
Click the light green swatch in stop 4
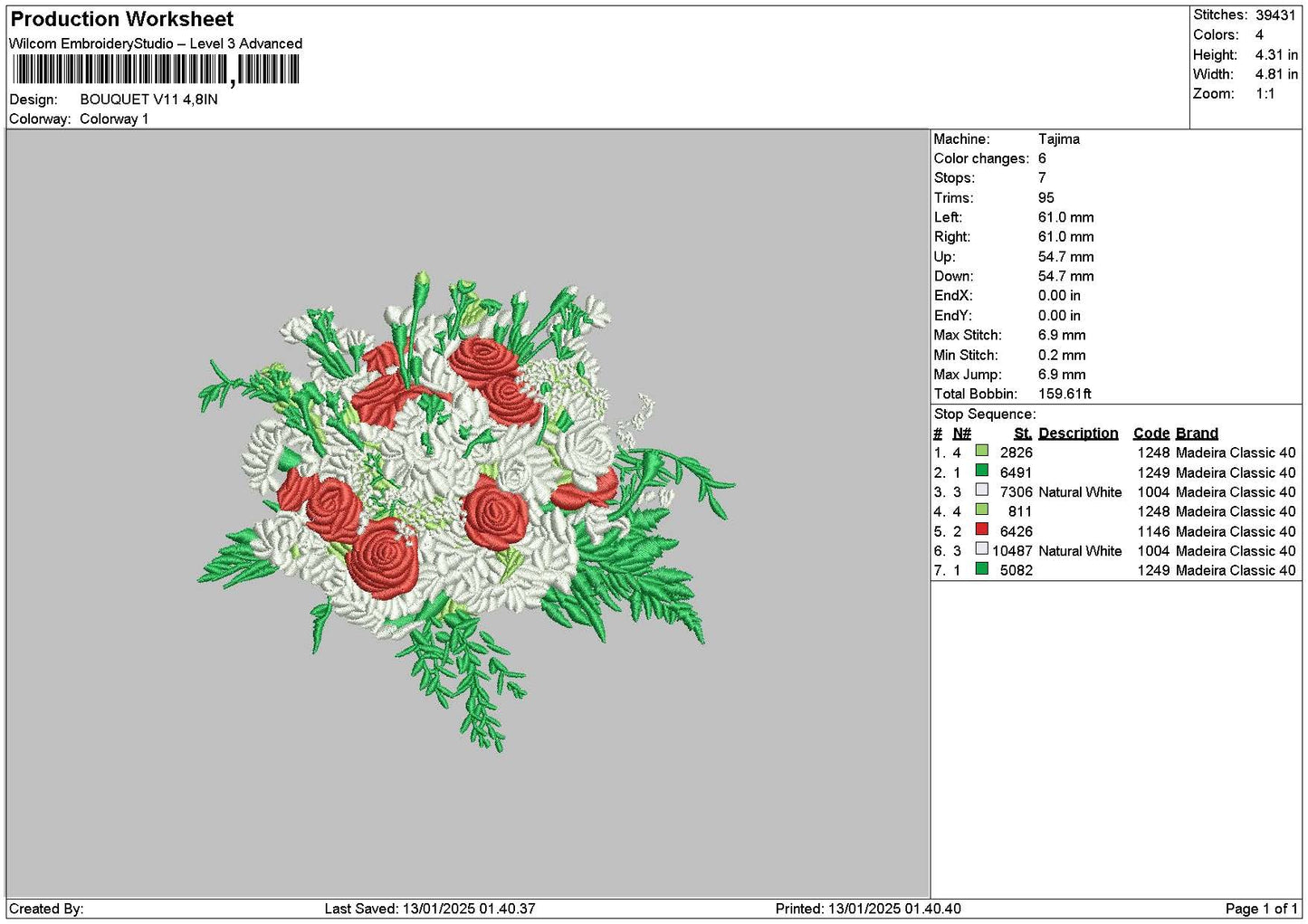coord(981,510)
